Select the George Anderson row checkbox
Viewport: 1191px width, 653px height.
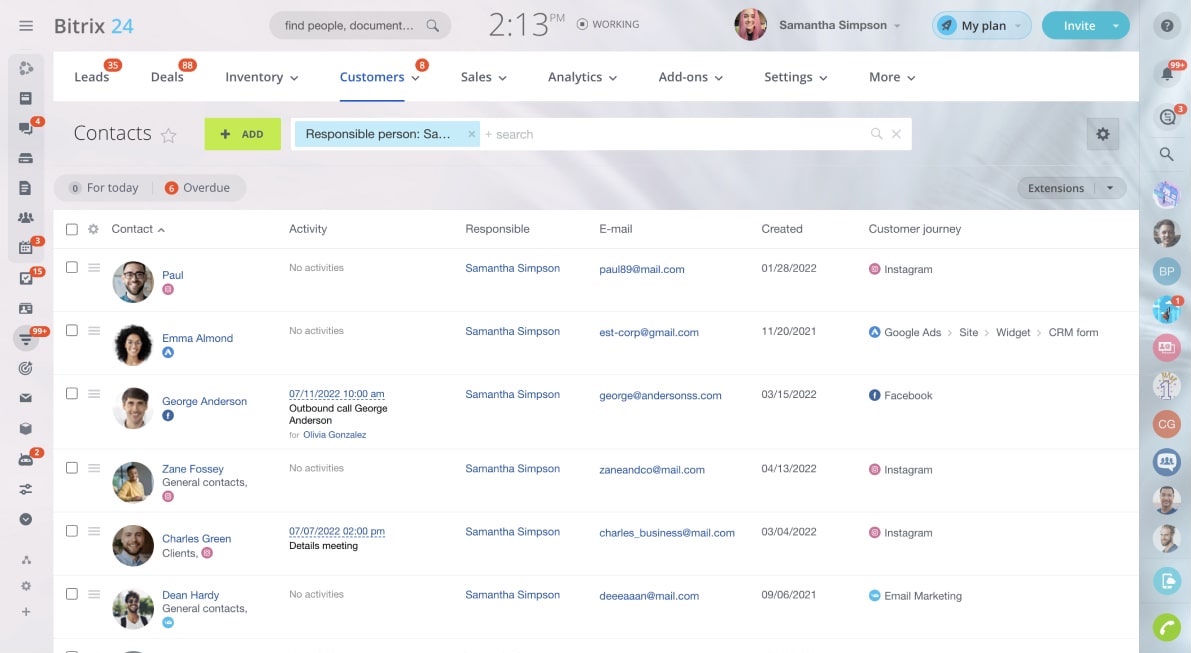pos(72,393)
